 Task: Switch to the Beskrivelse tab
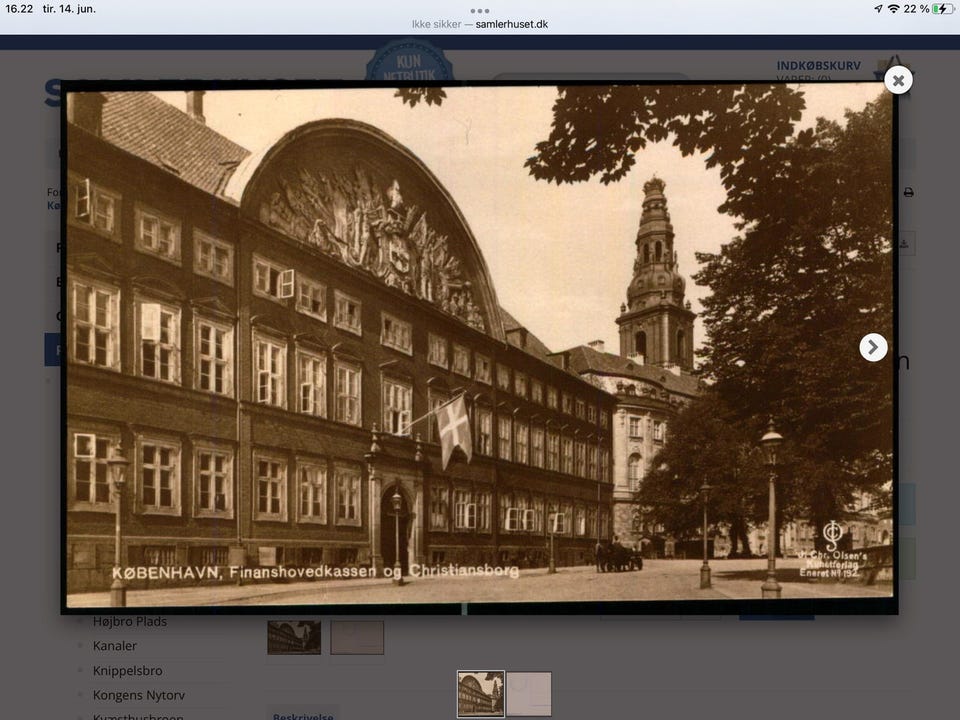(303, 716)
